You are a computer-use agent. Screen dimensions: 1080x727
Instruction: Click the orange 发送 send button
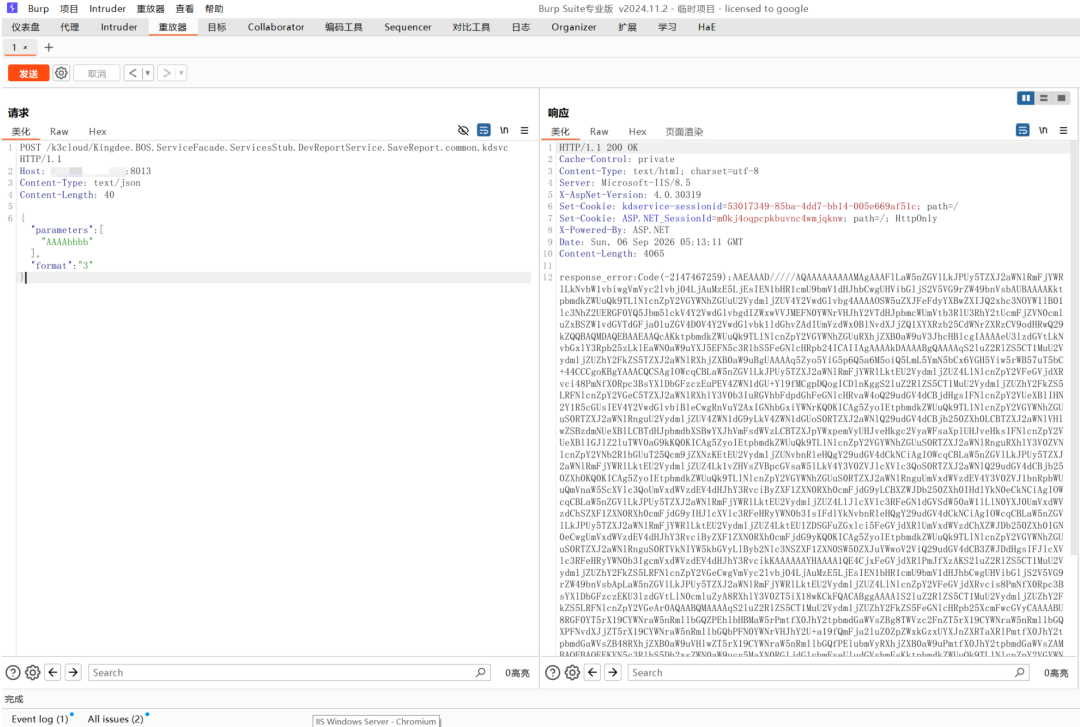[28, 73]
